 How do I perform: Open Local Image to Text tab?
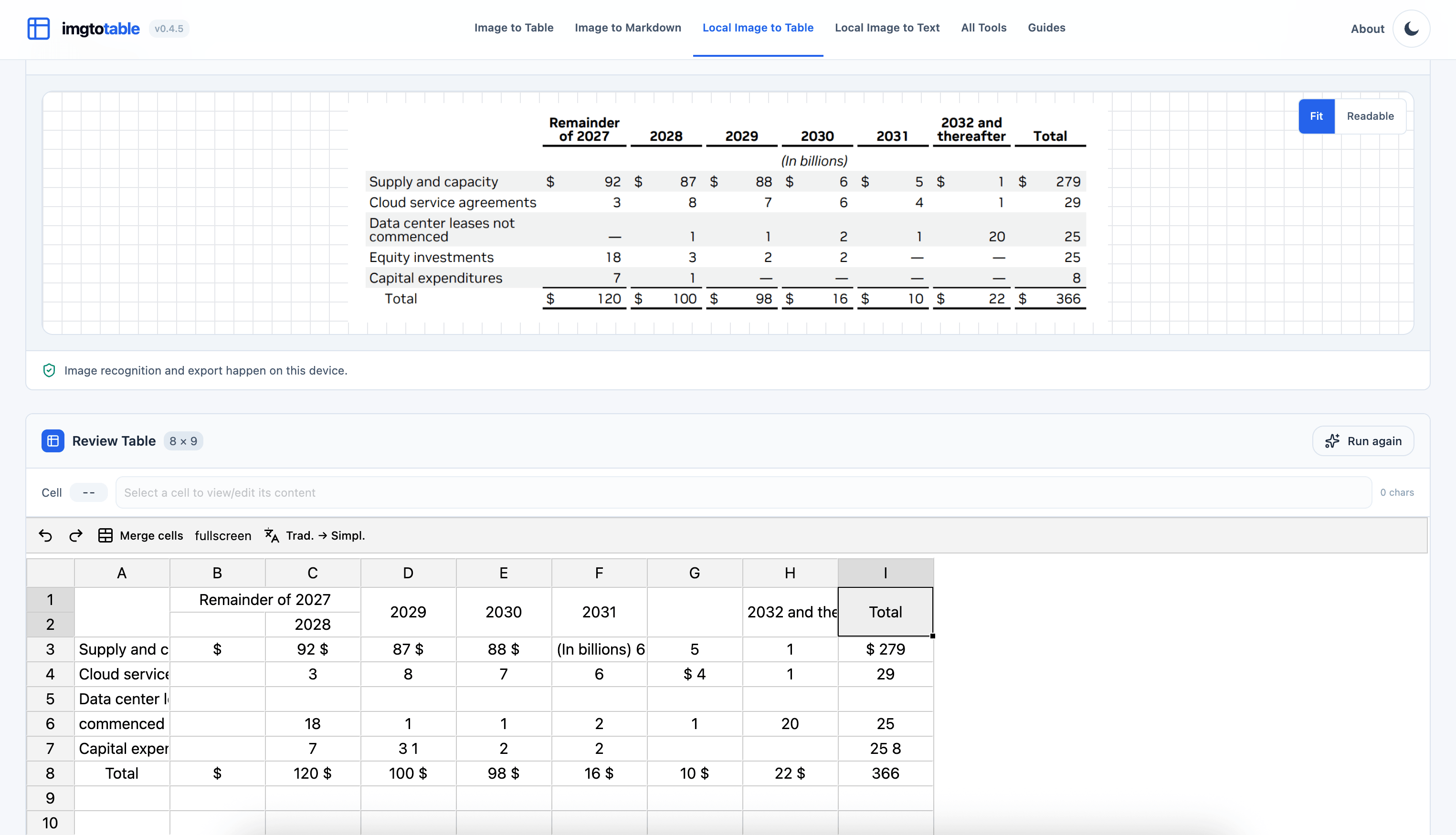(x=887, y=28)
